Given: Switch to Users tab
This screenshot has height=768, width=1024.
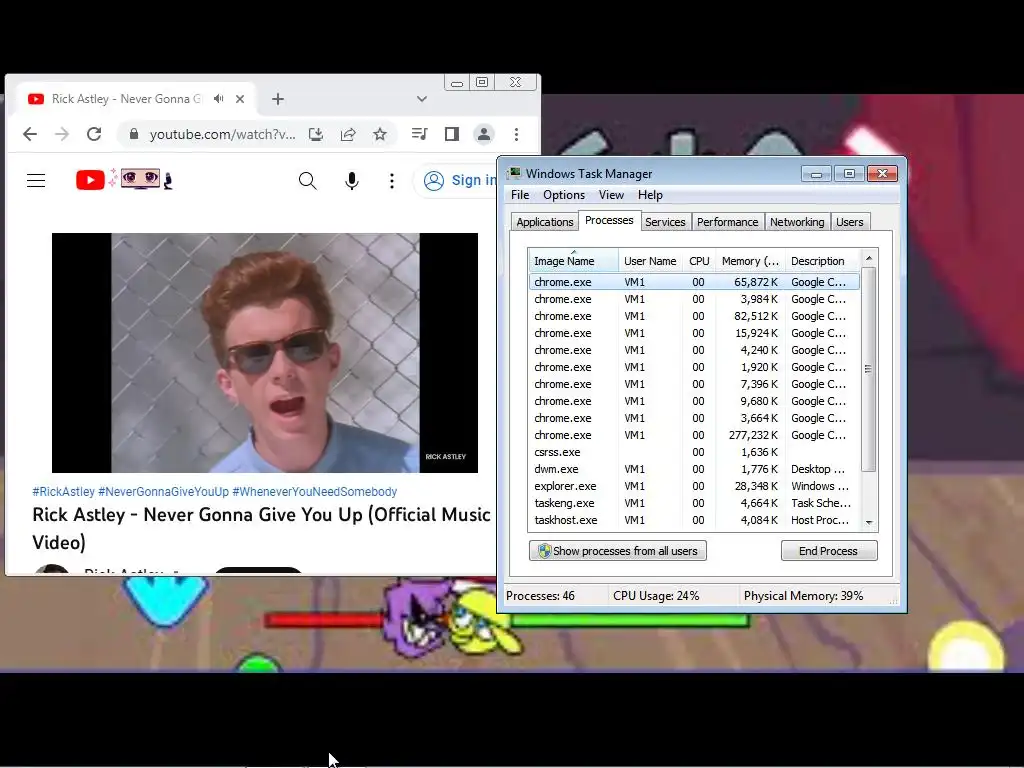Looking at the screenshot, I should coord(850,222).
